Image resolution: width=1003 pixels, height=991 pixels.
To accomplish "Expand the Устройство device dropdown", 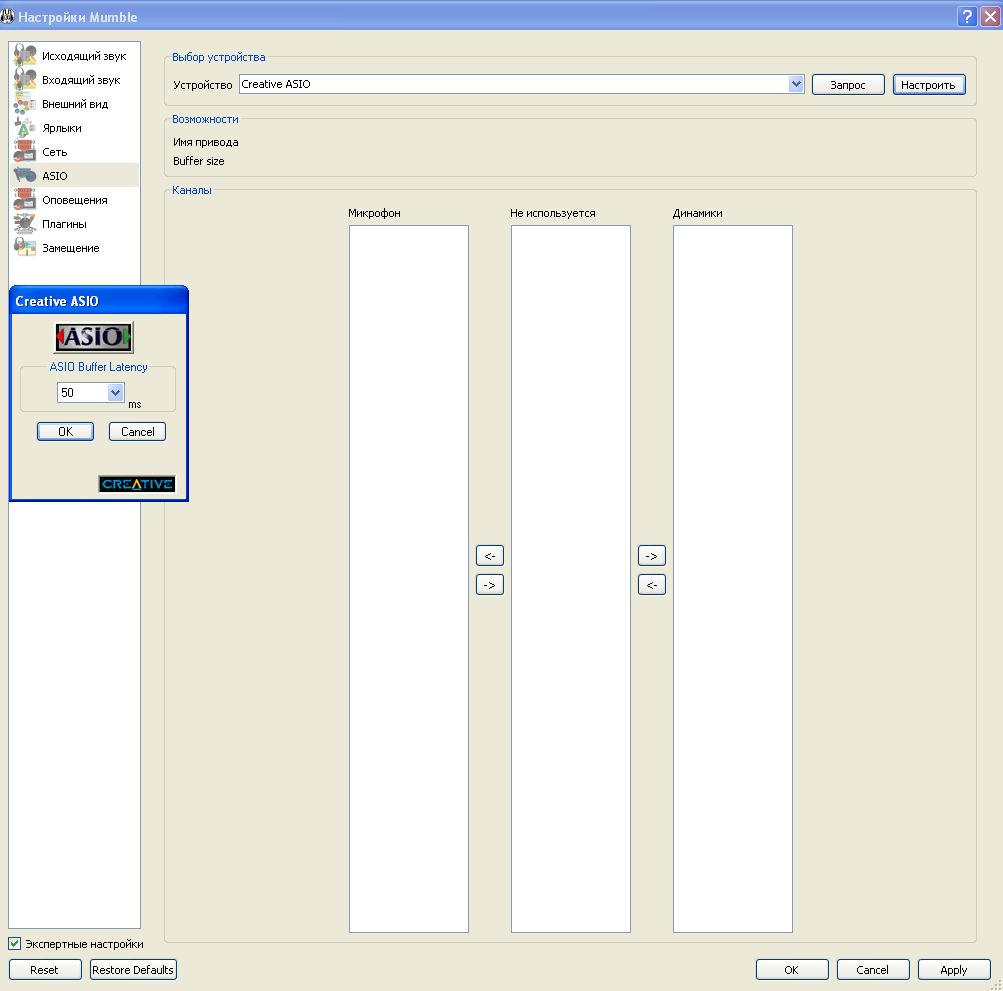I will click(796, 85).
